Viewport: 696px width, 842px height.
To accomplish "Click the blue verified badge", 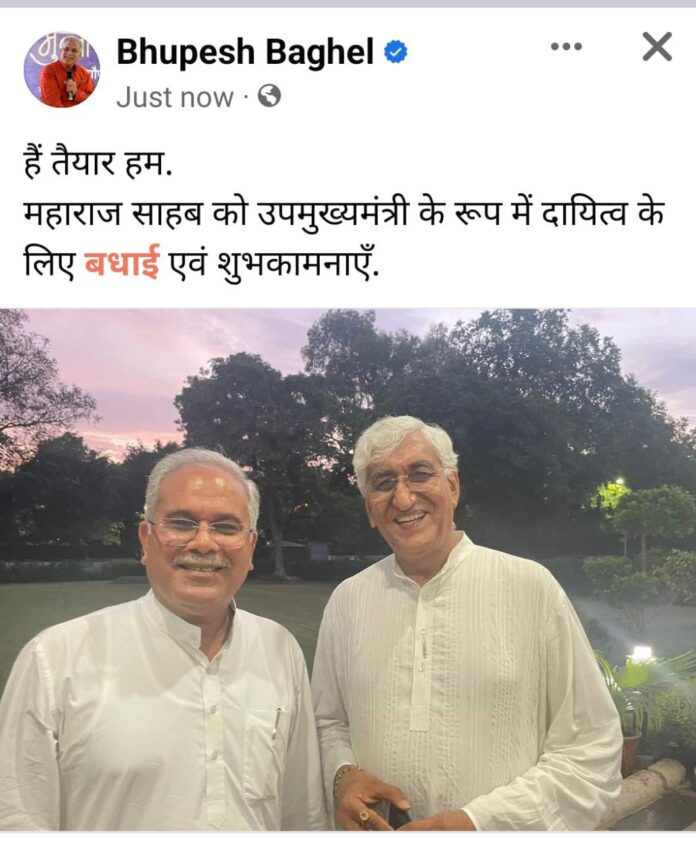I will tap(395, 52).
